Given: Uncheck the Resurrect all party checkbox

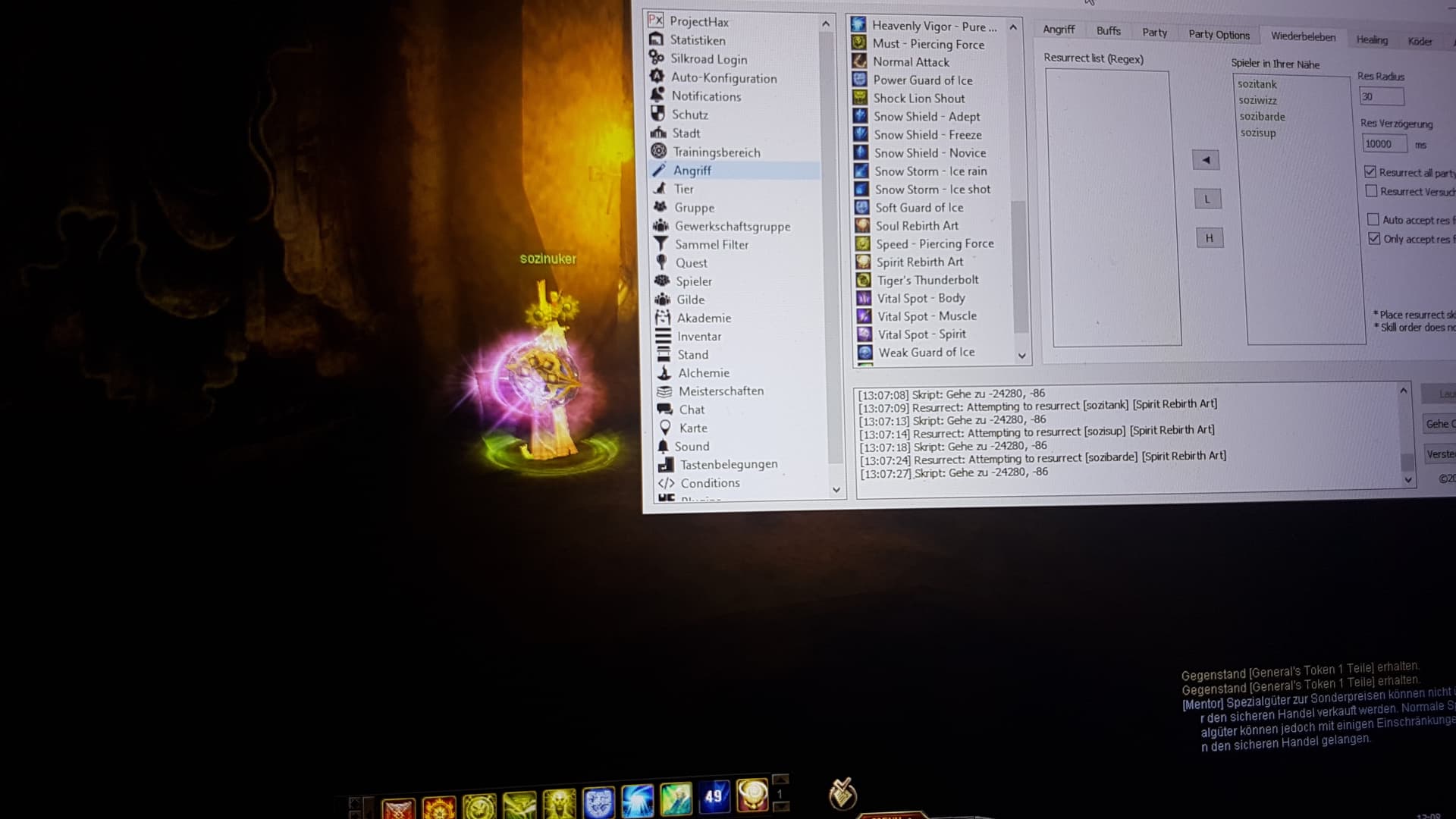Looking at the screenshot, I should [x=1370, y=172].
